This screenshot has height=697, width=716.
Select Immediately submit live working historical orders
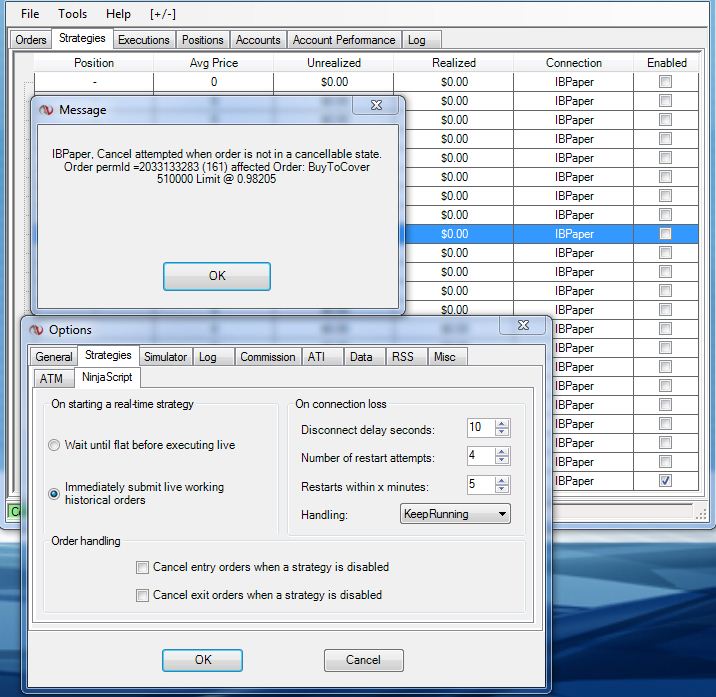coord(54,494)
